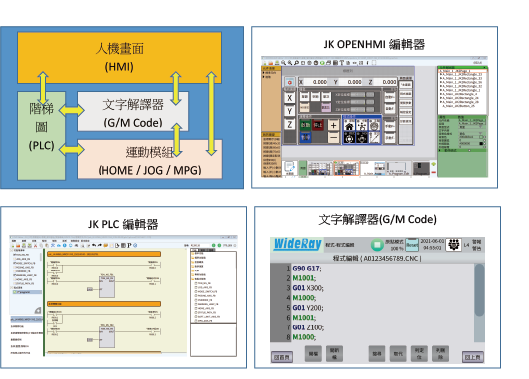This screenshot has height=379, width=529.
Task: Select the highlighted item in PLC left tree
Action: [27, 292]
